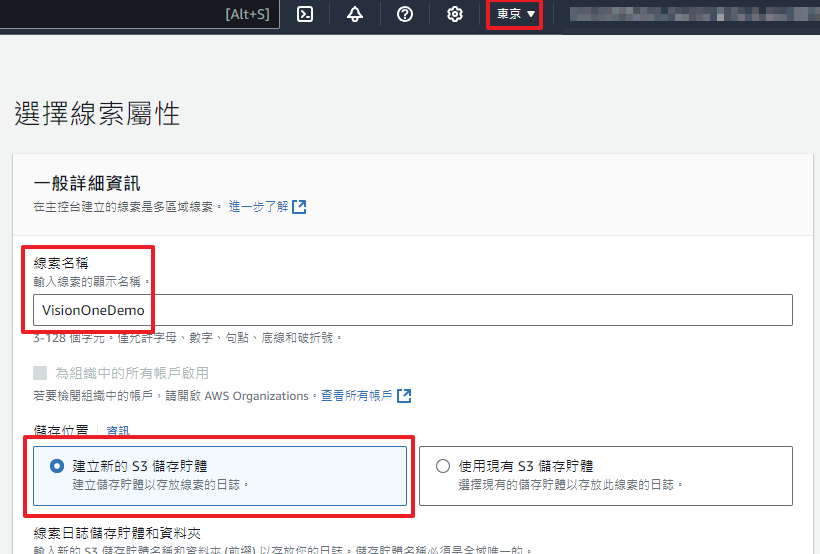Click the 資訊 link beside 儲存位置

118,431
